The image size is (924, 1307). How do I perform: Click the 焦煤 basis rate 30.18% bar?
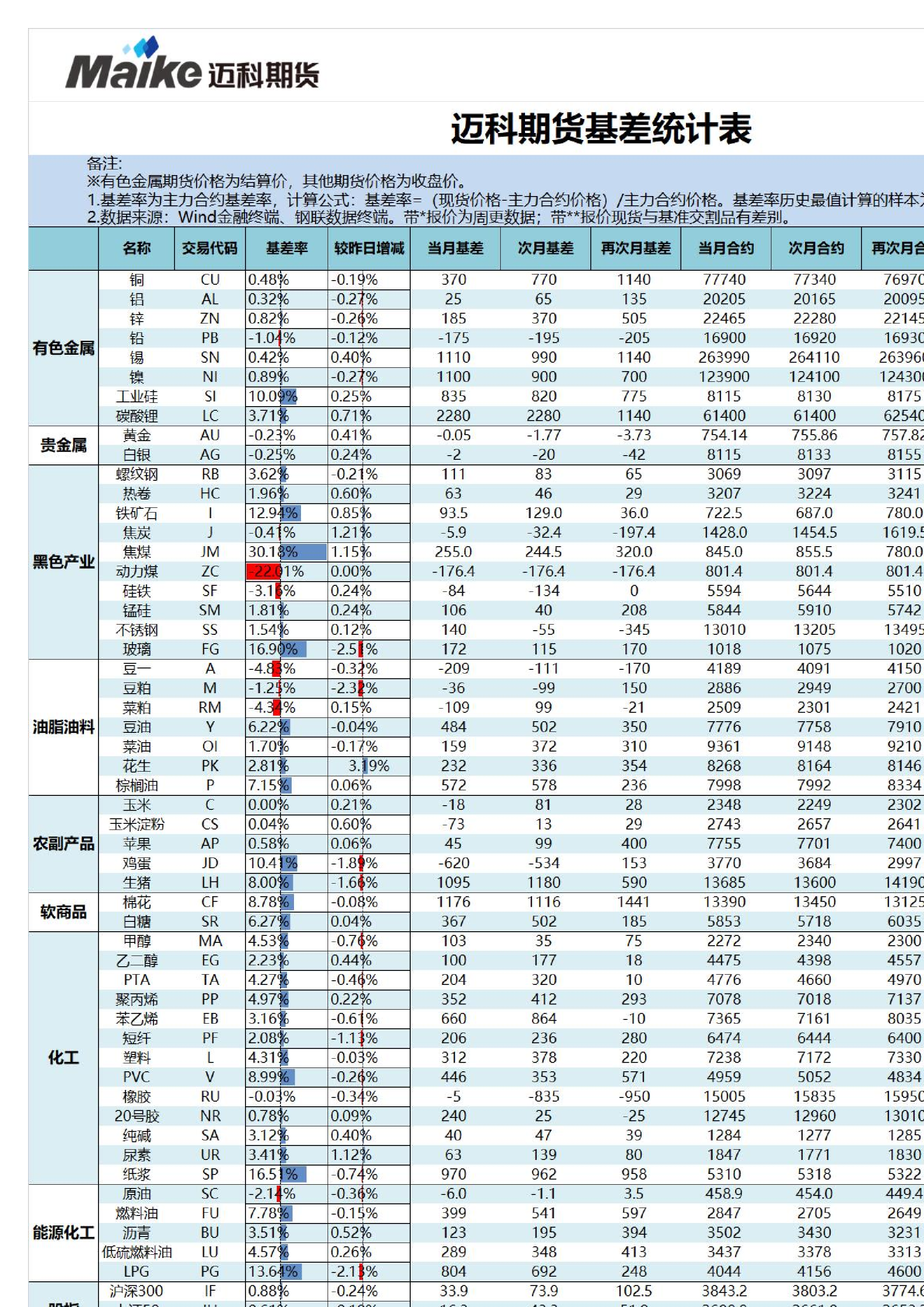point(286,552)
